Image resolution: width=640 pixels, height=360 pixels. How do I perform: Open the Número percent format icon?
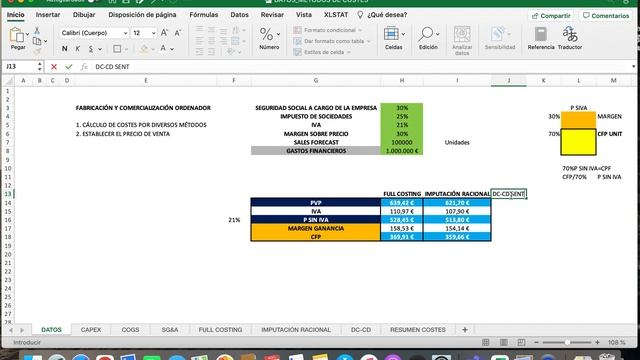(267, 34)
